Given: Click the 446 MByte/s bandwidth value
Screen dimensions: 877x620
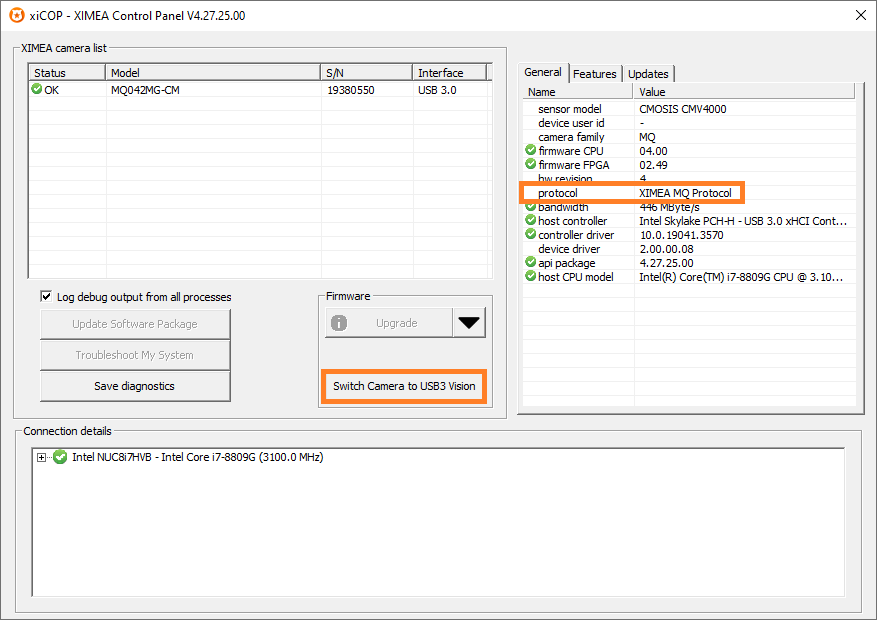Looking at the screenshot, I should tap(669, 207).
